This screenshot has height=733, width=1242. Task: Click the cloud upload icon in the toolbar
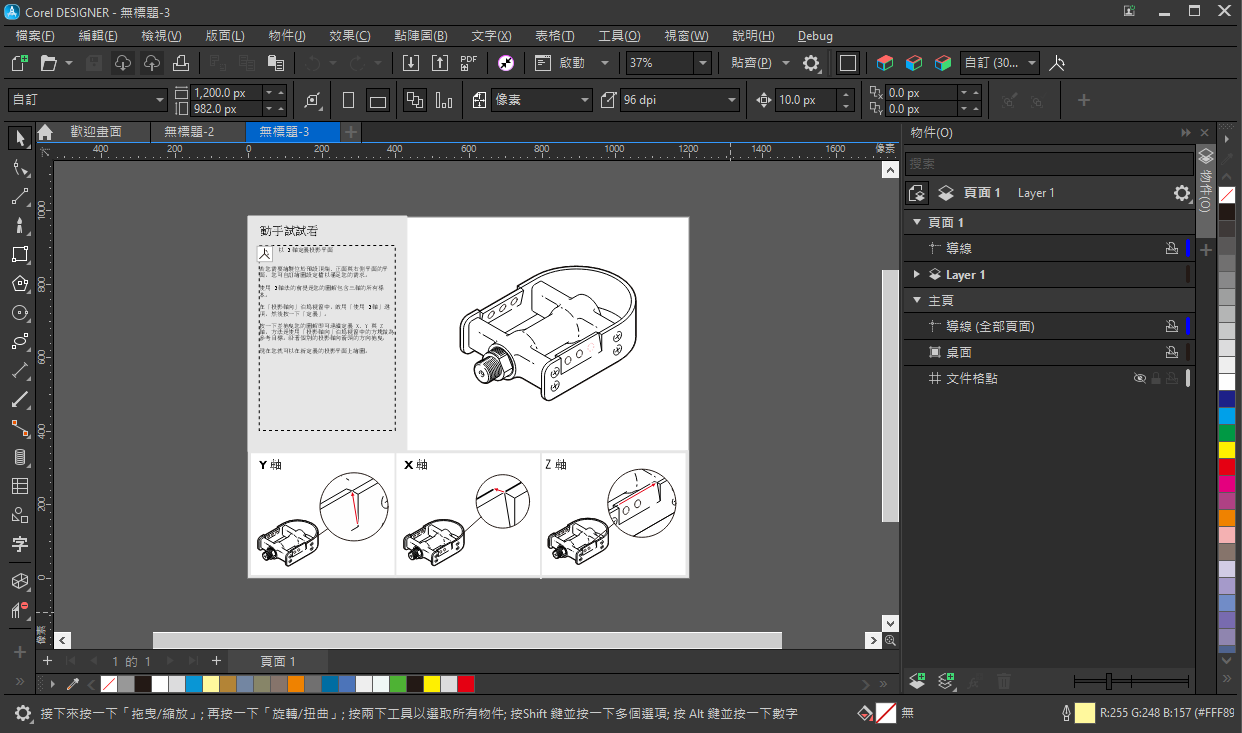coord(152,63)
